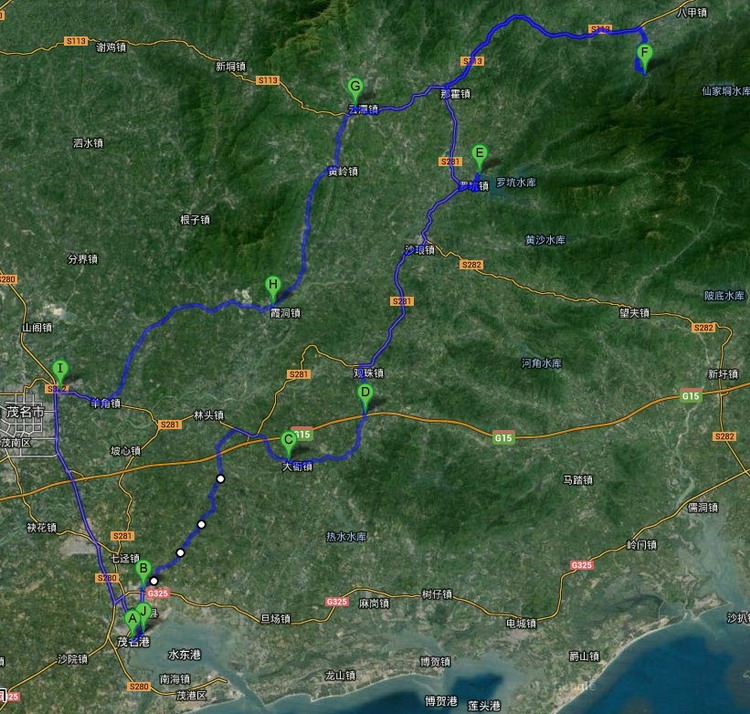The width and height of the screenshot is (750, 714).
Task: Click the 八甲镇 town label
Action: pyautogui.click(x=691, y=13)
